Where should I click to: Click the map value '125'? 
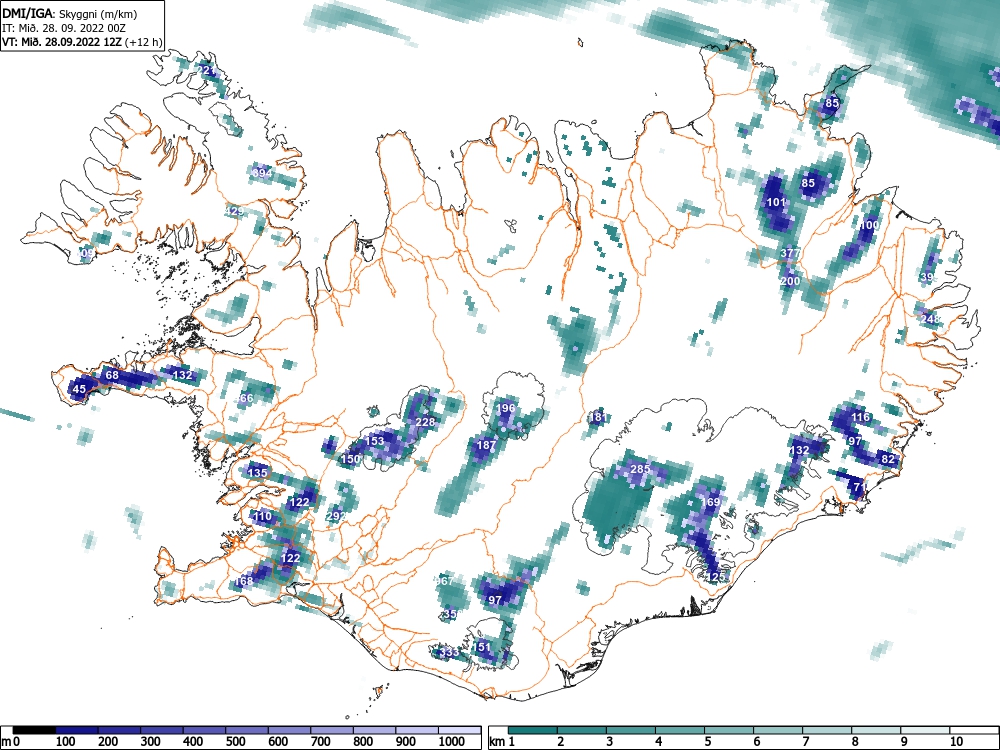(x=716, y=577)
